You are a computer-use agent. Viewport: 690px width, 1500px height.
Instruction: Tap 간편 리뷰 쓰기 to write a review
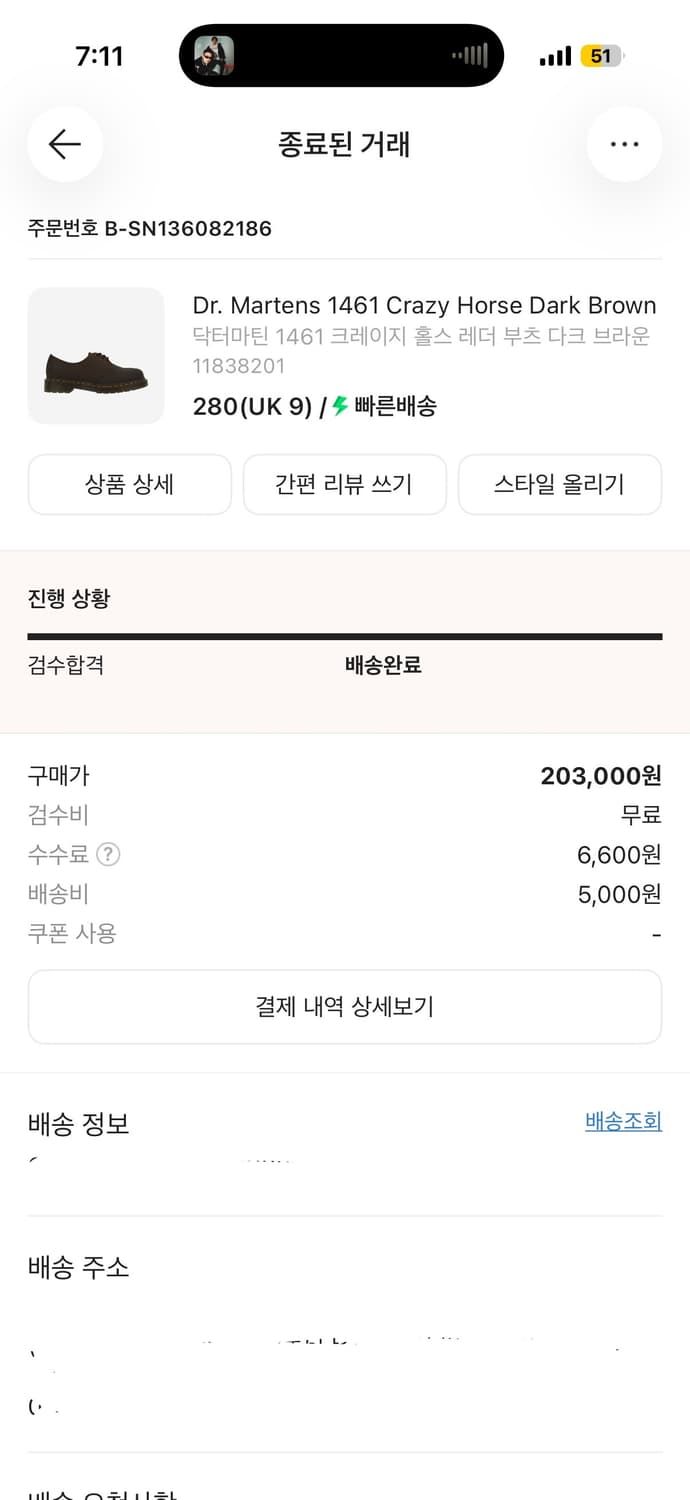click(x=344, y=484)
